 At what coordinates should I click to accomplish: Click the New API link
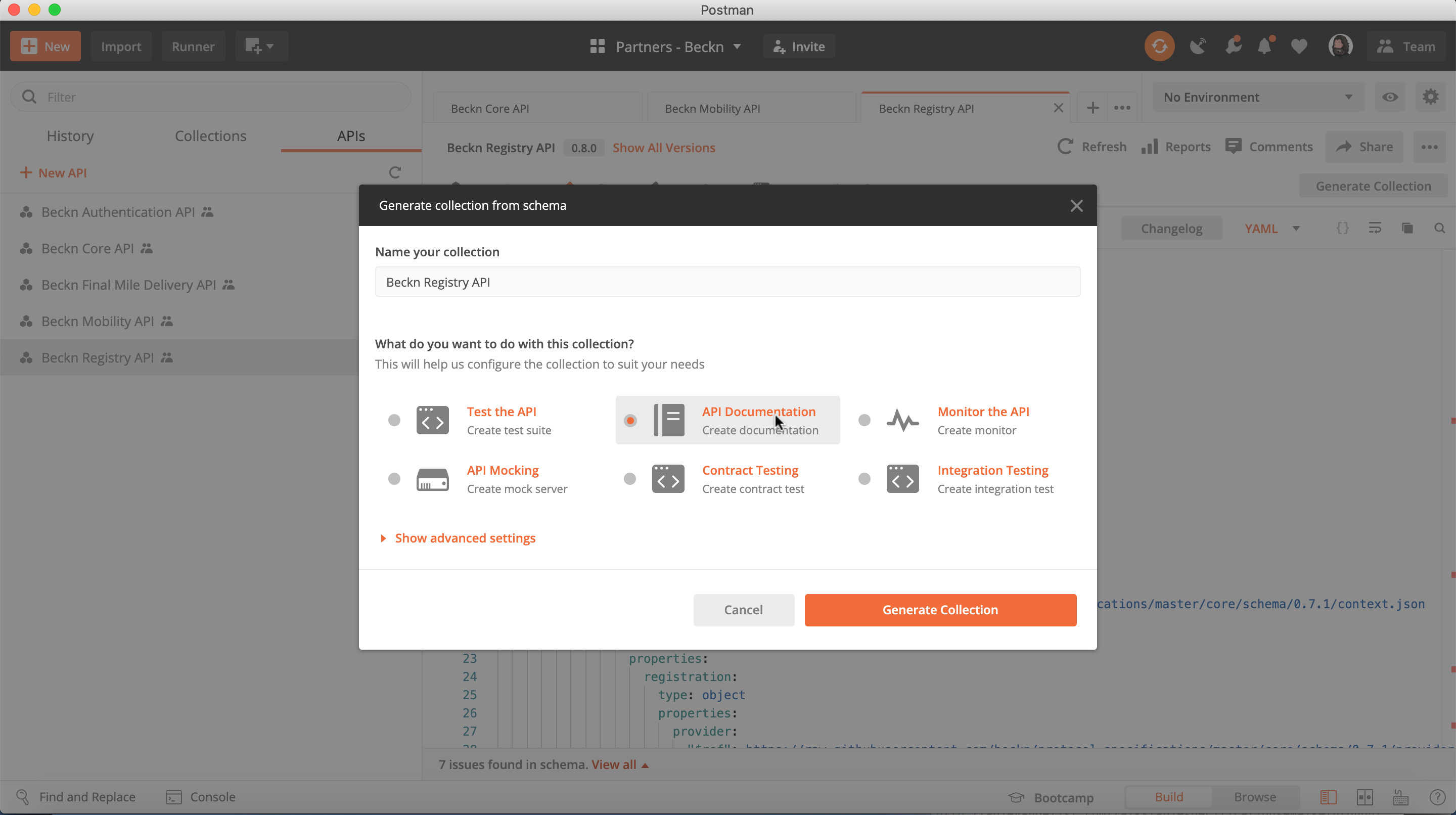click(54, 173)
